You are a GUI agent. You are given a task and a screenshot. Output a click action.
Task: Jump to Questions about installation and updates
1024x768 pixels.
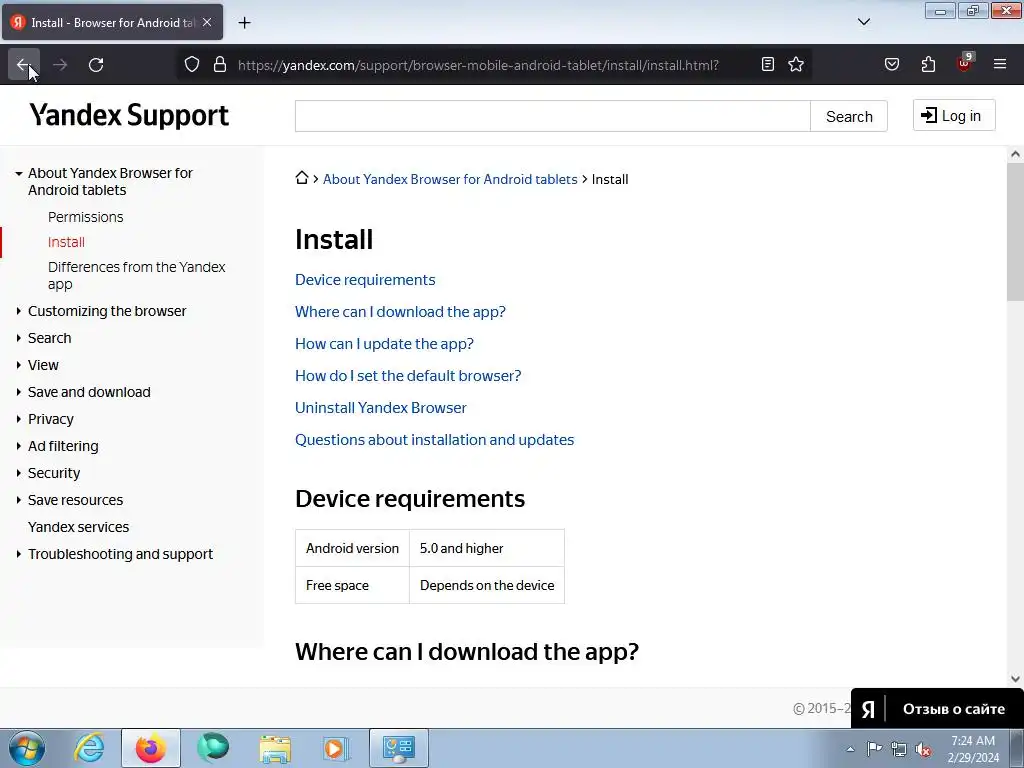[x=434, y=440]
